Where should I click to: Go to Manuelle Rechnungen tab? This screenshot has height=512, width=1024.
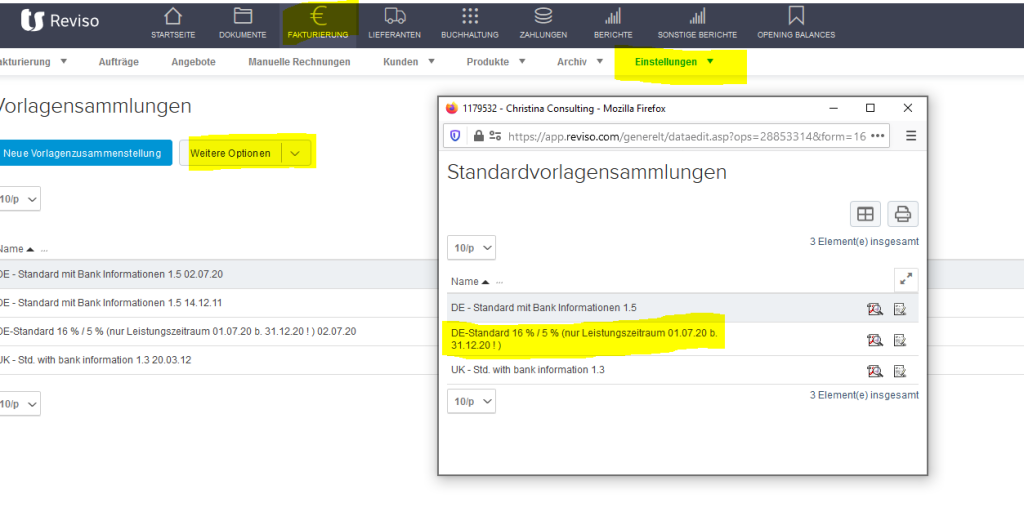pyautogui.click(x=299, y=62)
